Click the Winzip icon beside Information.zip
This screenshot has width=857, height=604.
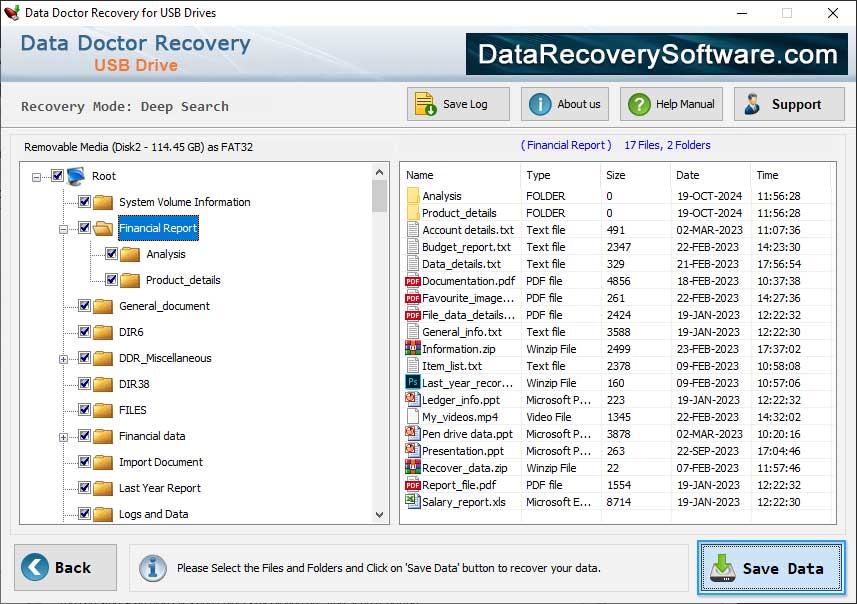tap(414, 349)
